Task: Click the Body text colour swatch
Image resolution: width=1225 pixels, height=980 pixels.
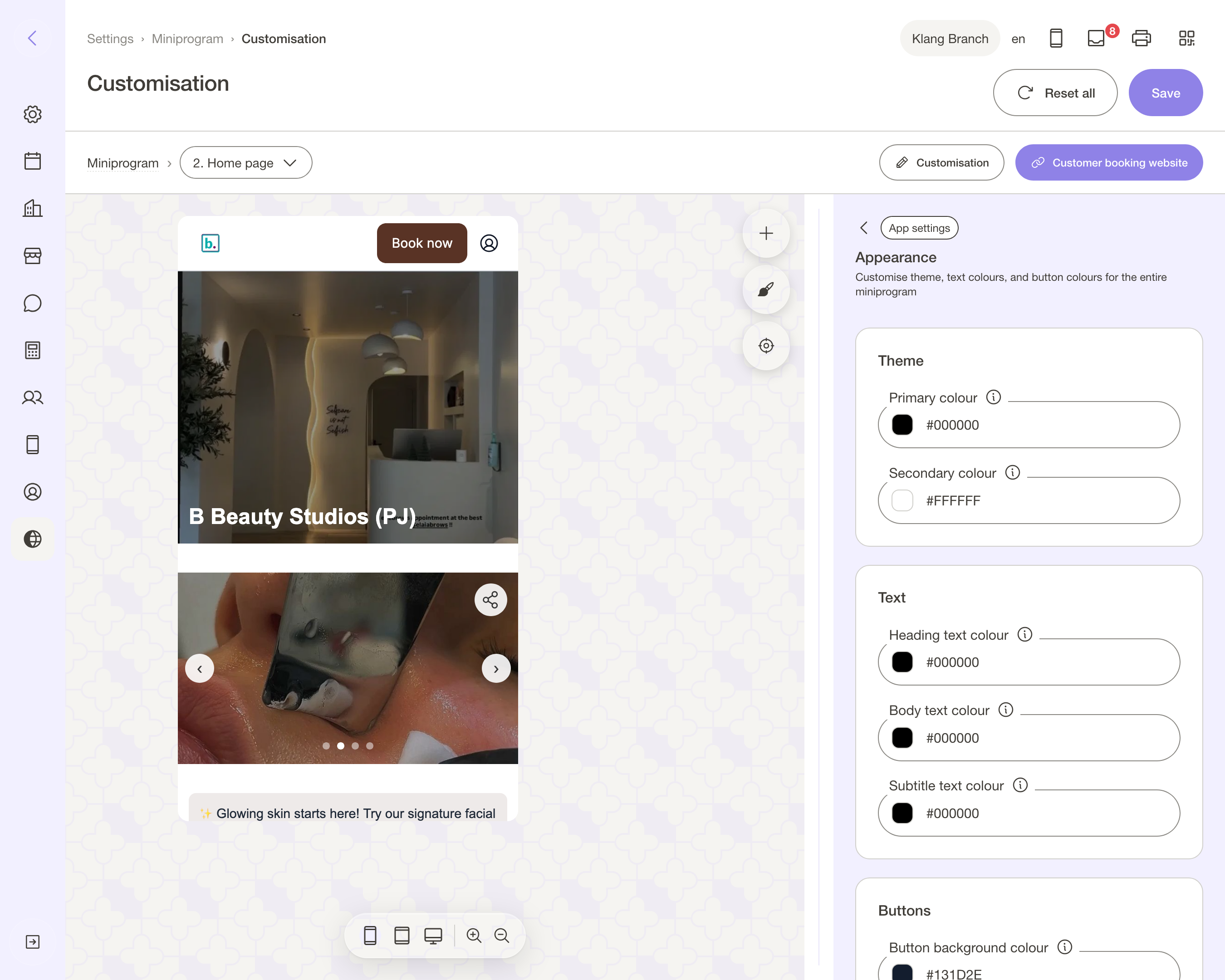Action: point(902,737)
